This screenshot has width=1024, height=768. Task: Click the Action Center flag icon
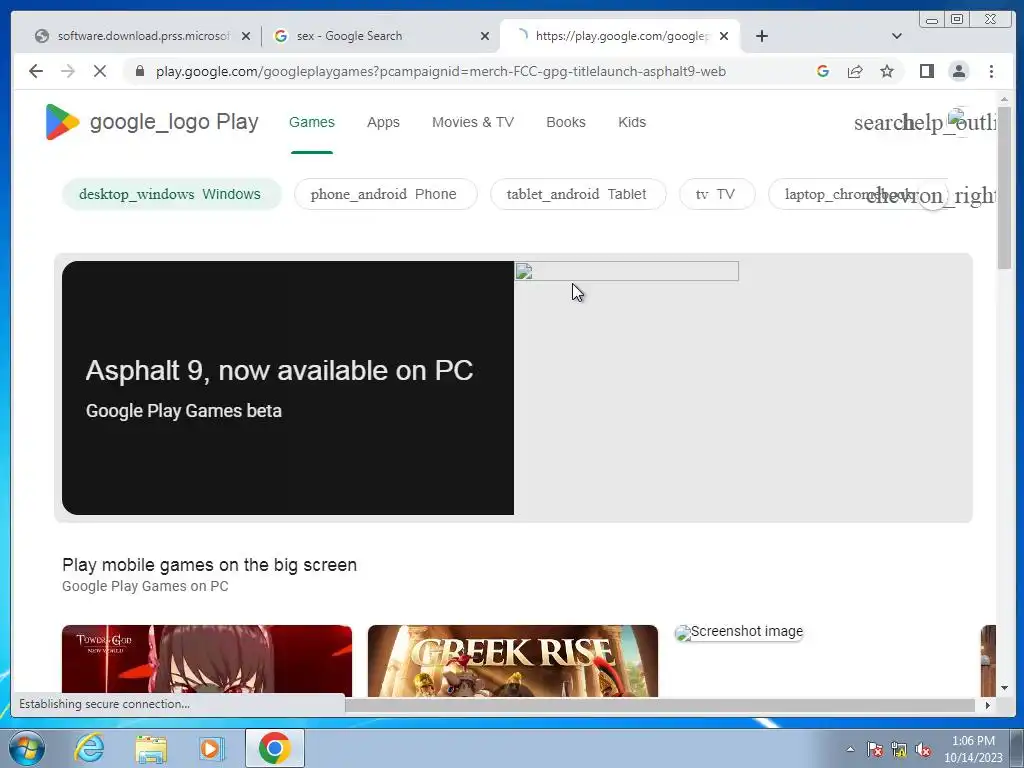point(874,749)
